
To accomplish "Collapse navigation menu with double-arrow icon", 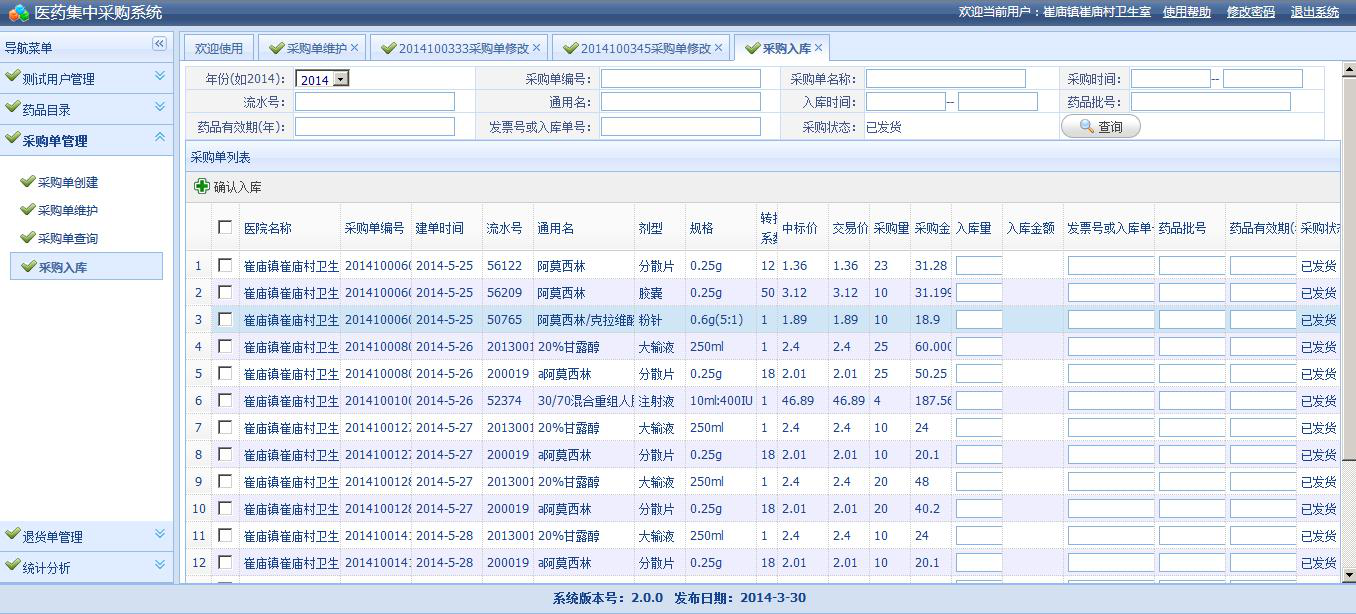I will click(159, 44).
